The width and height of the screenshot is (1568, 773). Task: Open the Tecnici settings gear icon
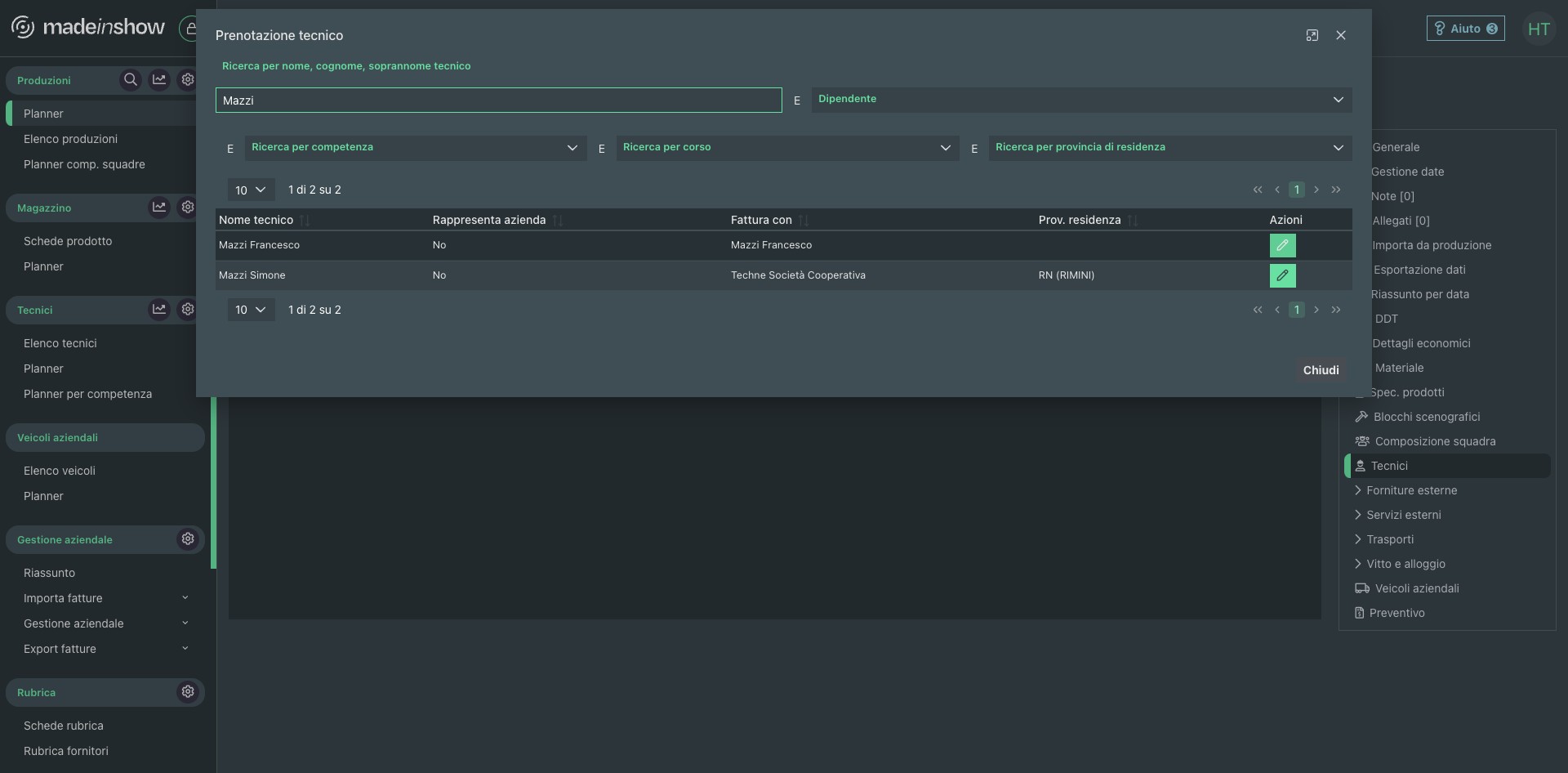click(x=188, y=310)
